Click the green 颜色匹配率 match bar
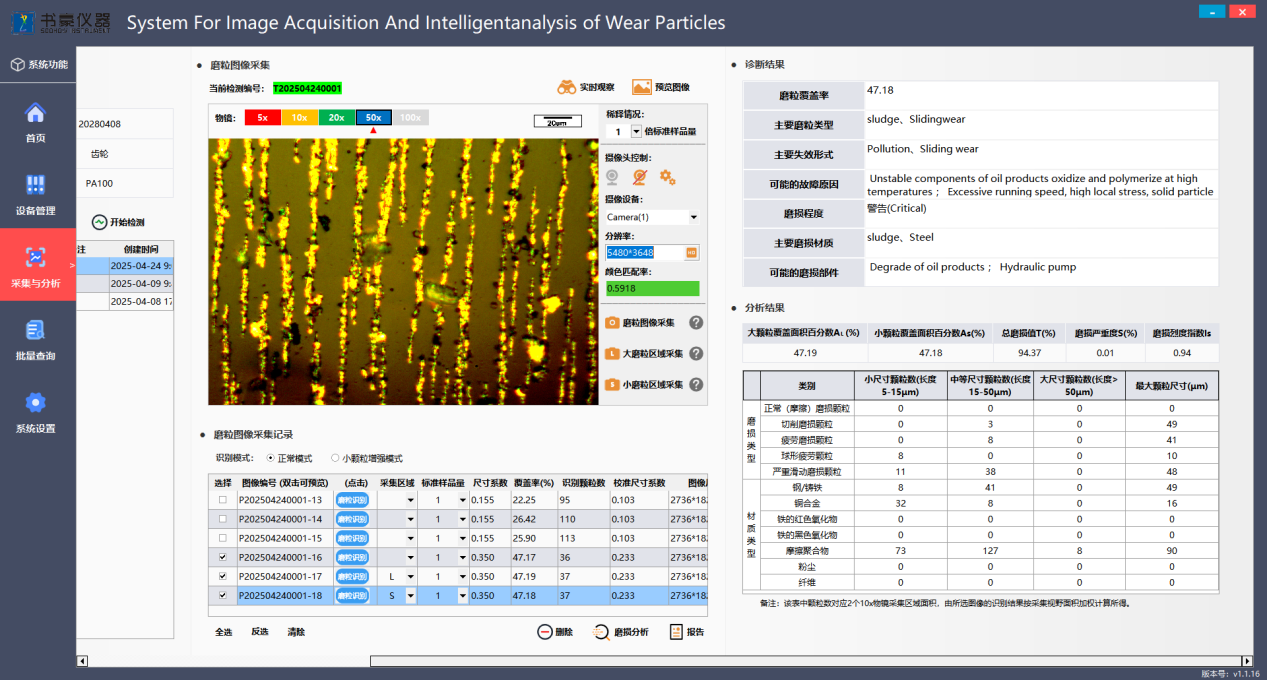 point(653,287)
